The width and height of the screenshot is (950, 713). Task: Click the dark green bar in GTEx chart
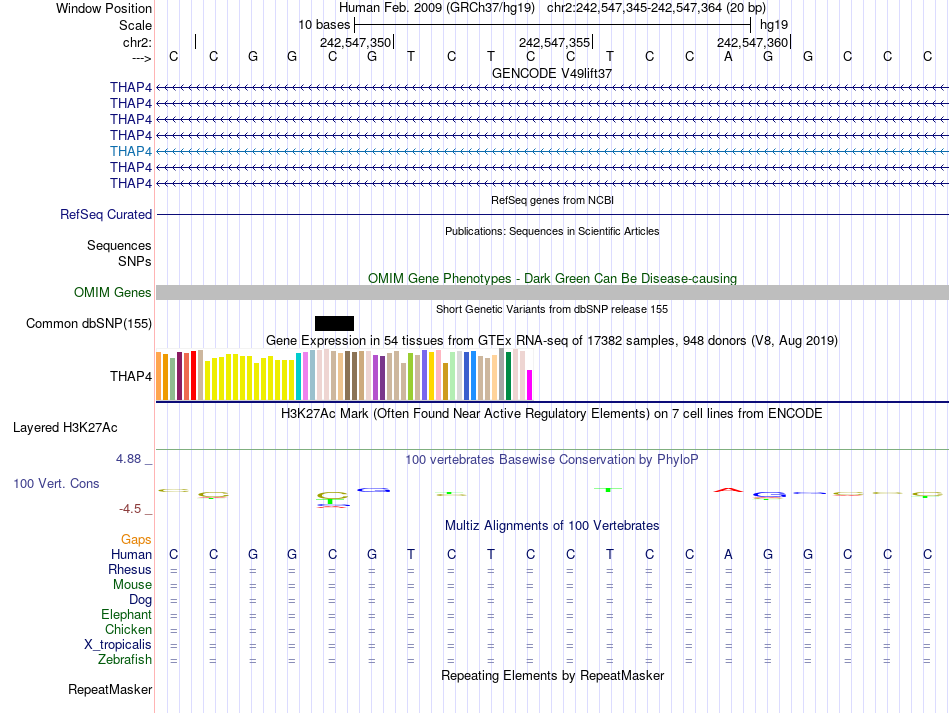click(x=508, y=376)
